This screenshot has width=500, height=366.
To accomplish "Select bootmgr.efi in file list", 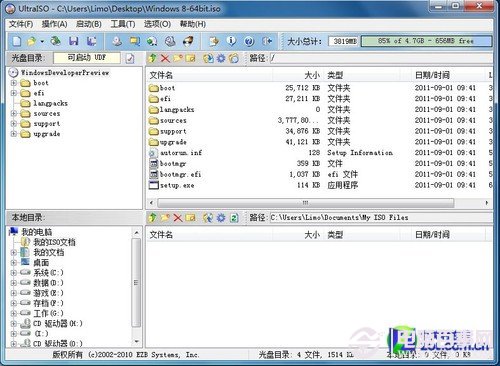I will 180,174.
